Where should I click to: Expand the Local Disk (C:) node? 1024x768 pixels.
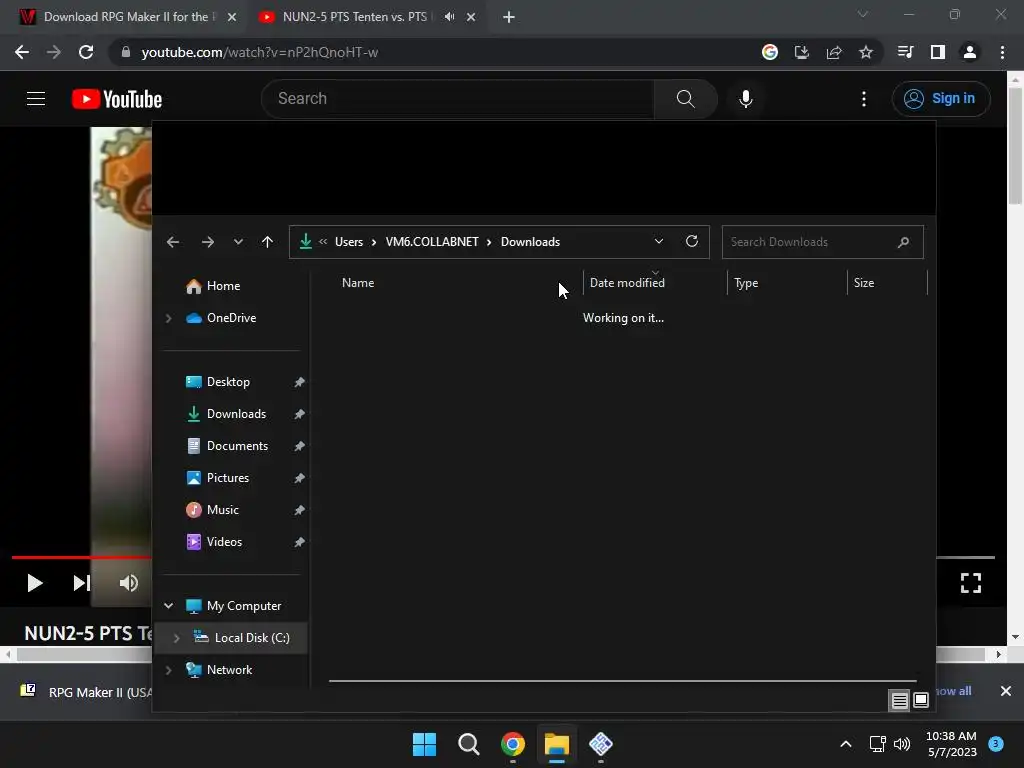point(176,638)
